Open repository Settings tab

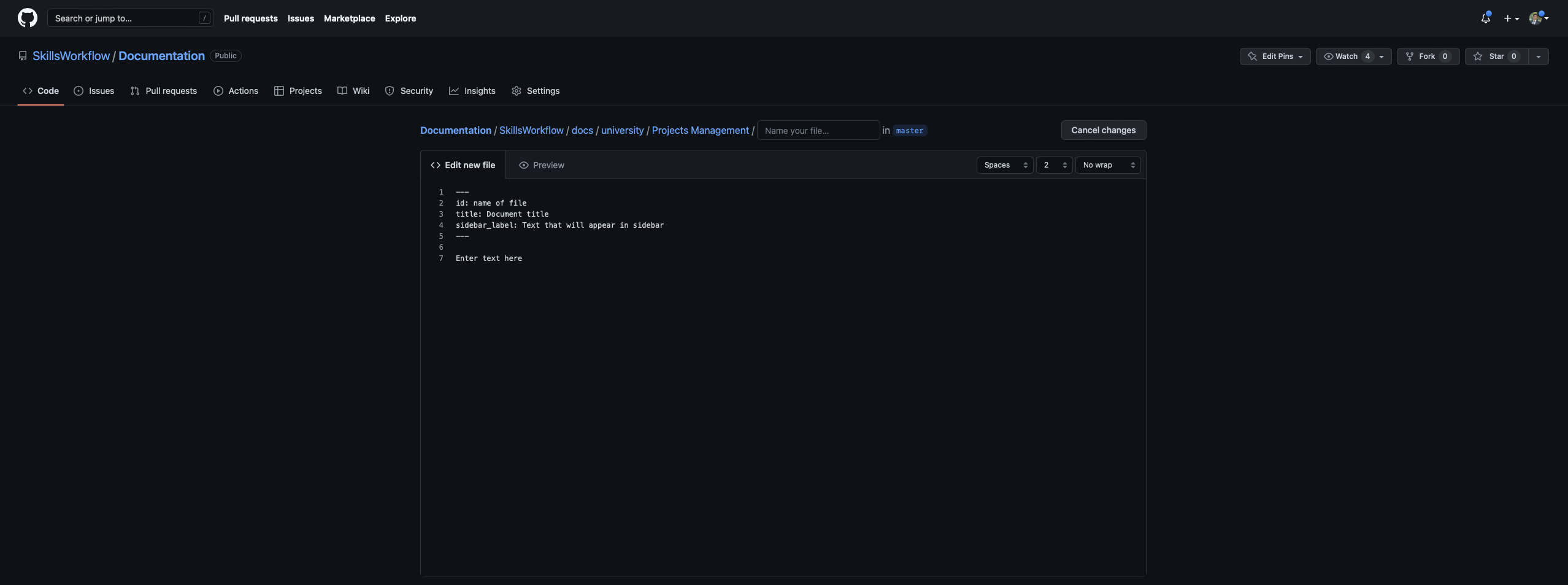pos(536,91)
